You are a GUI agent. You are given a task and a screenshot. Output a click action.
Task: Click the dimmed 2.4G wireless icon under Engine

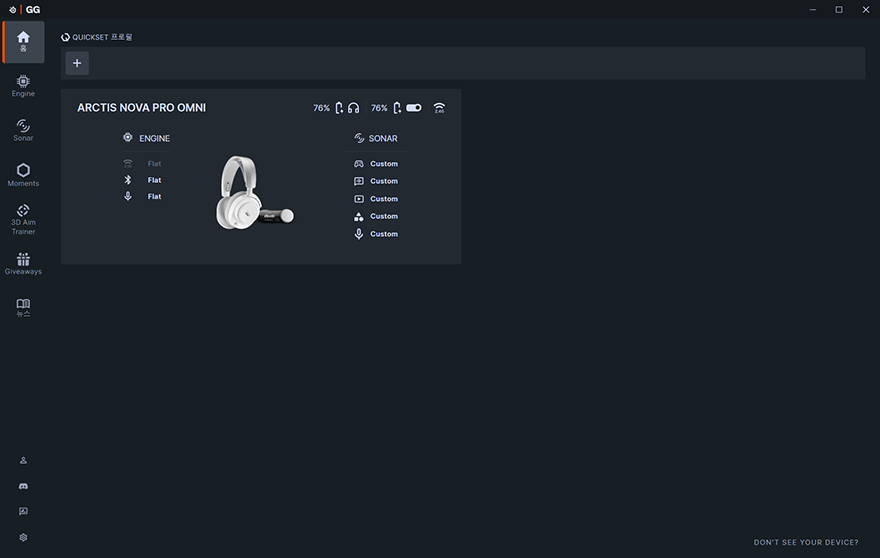click(x=128, y=163)
